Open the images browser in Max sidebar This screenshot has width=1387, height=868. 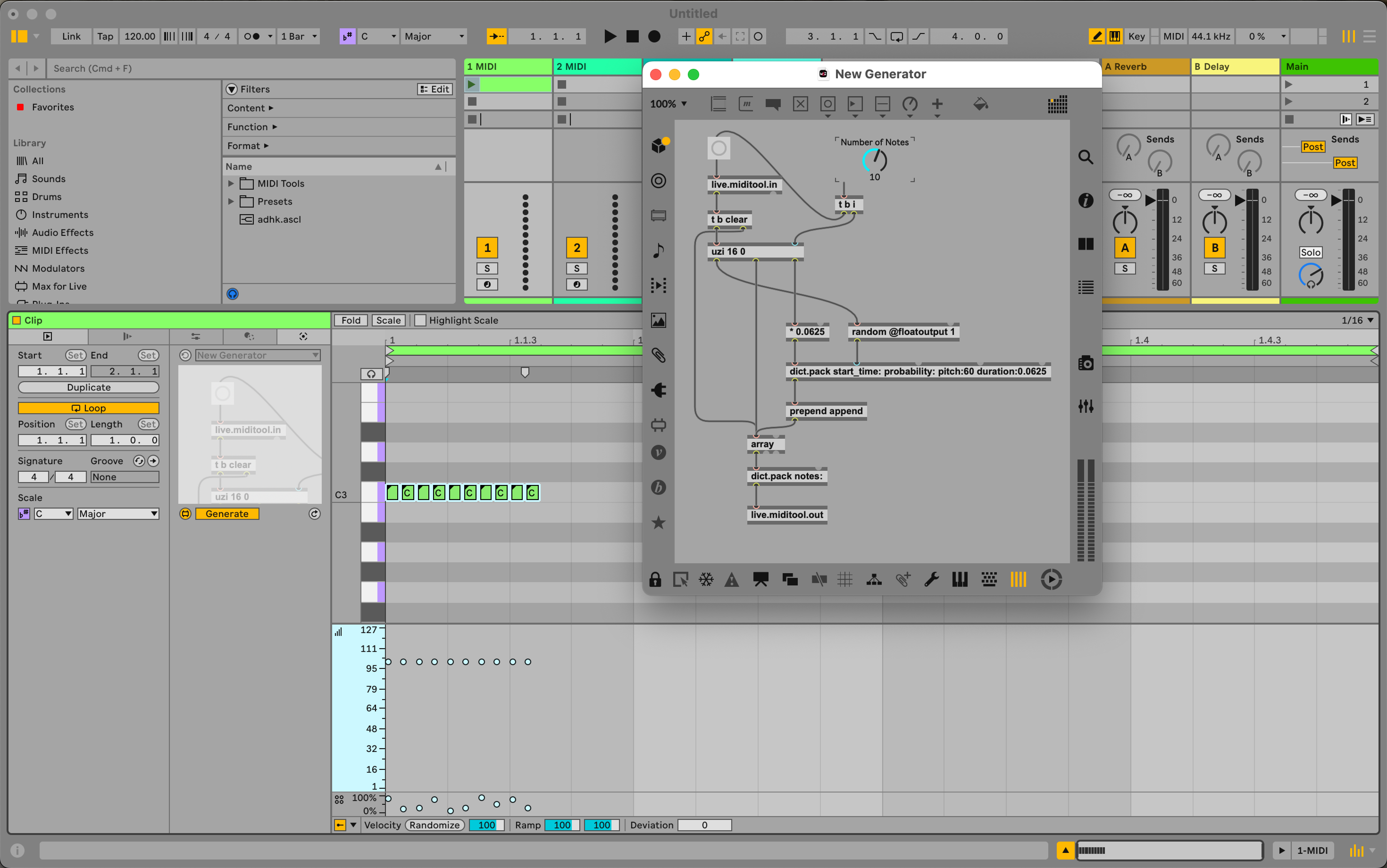coord(659,320)
